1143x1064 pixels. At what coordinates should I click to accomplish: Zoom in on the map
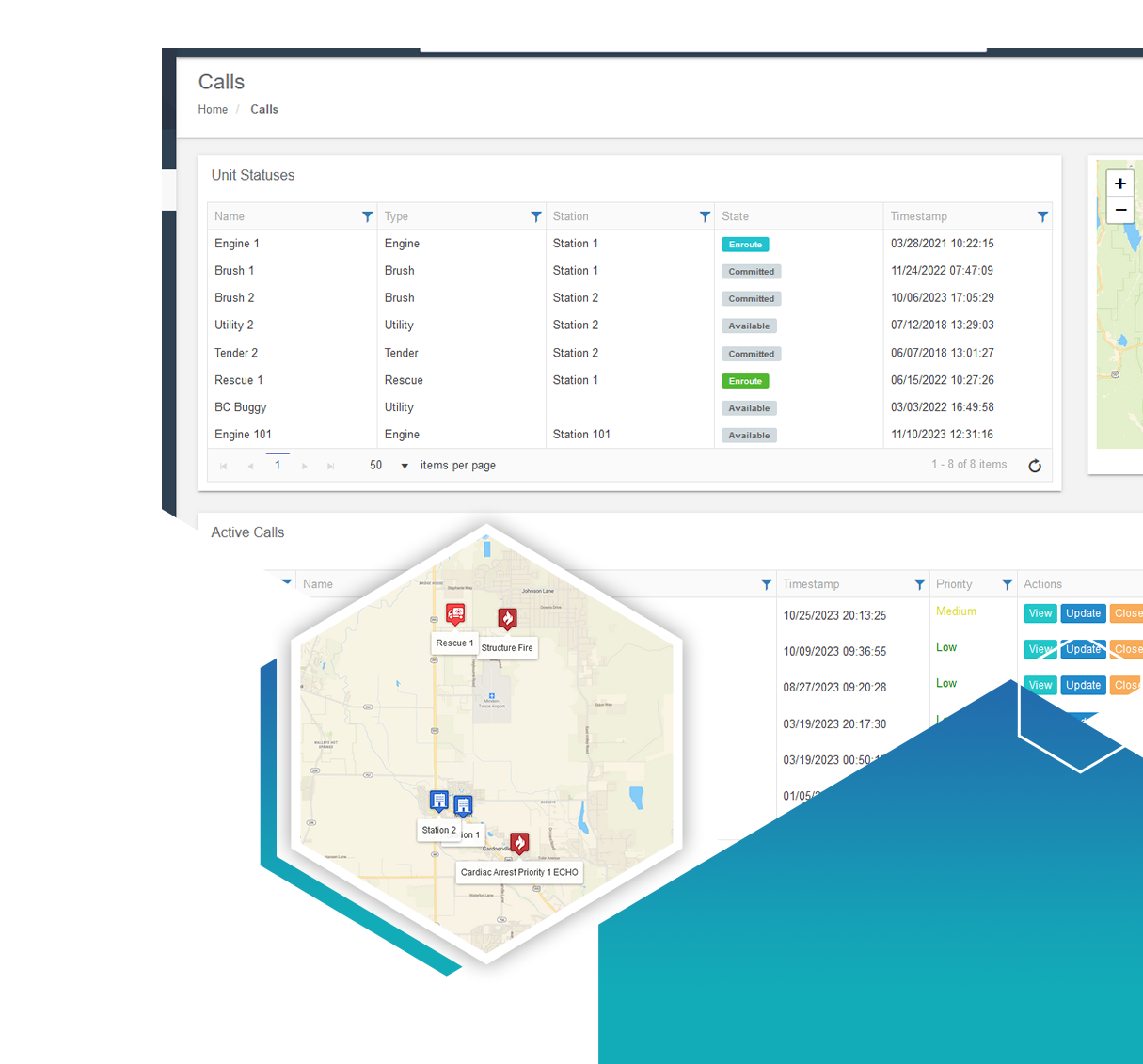click(x=1119, y=183)
